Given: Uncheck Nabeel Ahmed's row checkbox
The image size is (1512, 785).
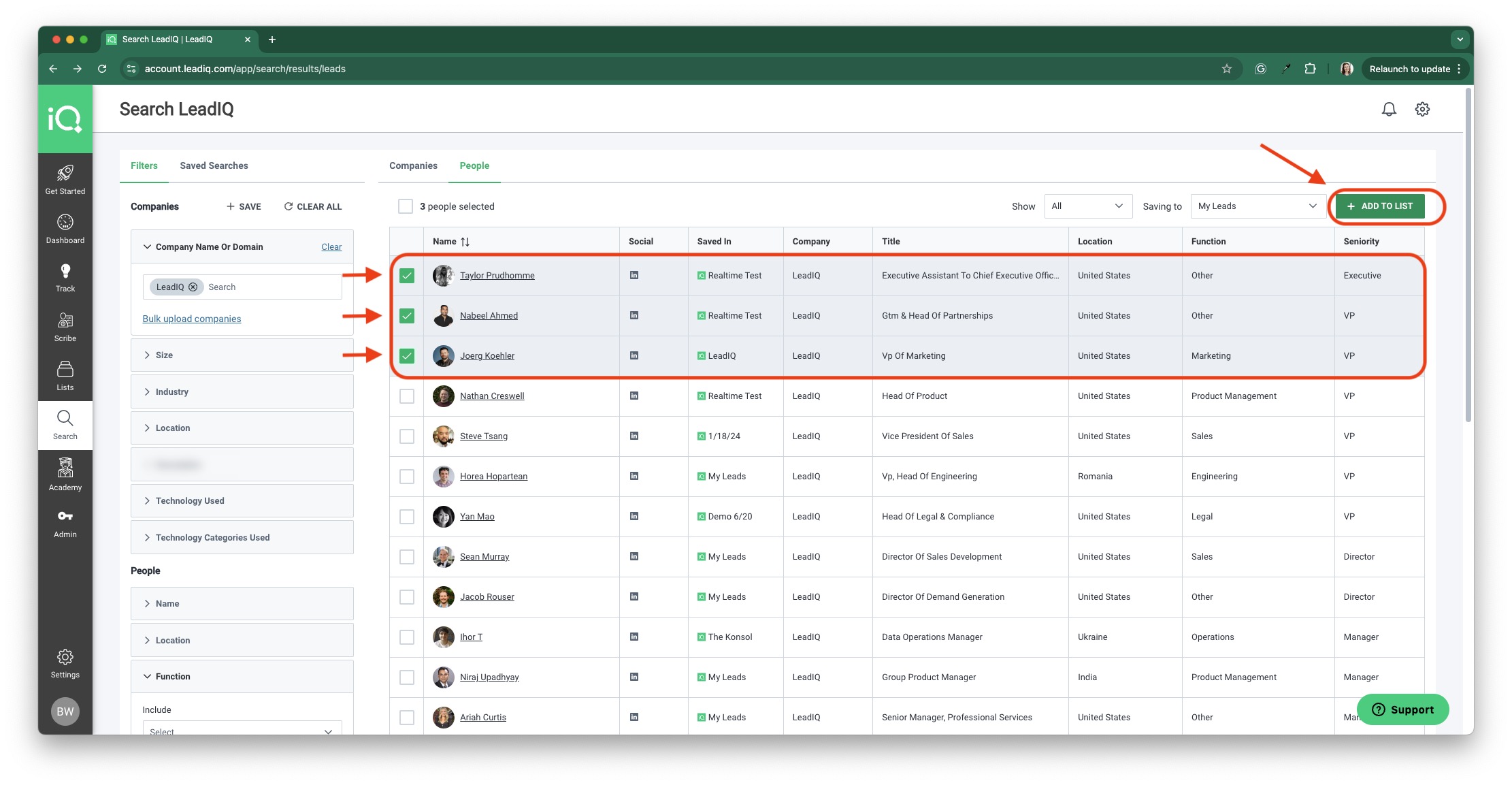Looking at the screenshot, I should click(x=407, y=316).
